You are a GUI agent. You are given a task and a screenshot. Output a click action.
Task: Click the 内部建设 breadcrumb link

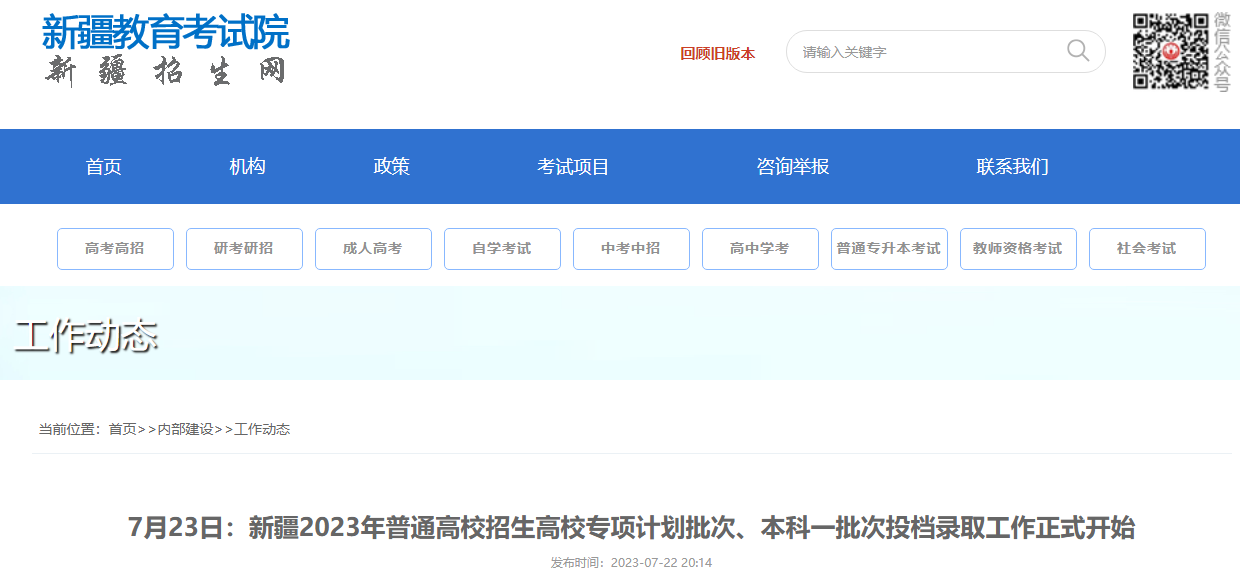coord(186,429)
